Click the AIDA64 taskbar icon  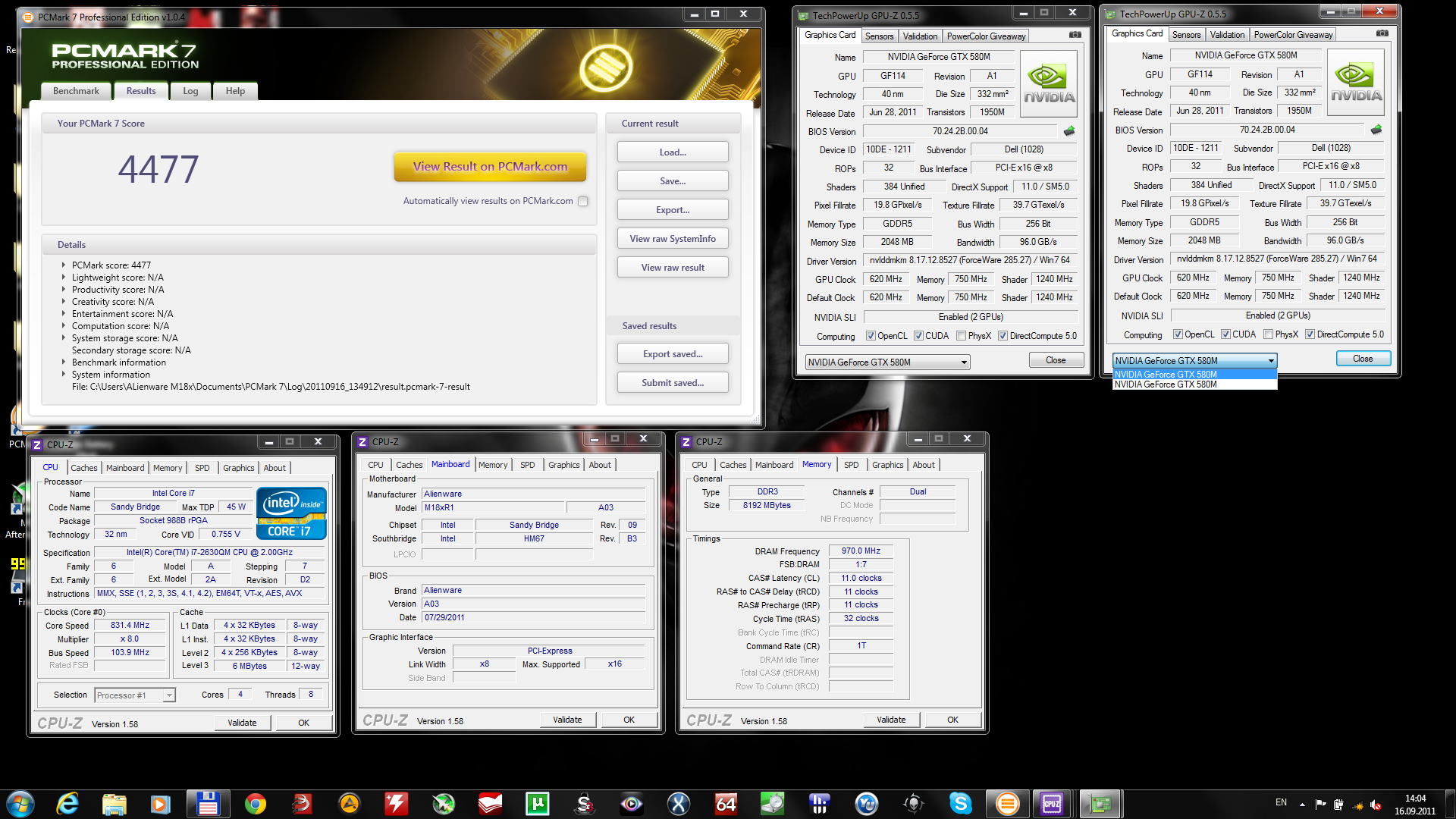coord(726,803)
